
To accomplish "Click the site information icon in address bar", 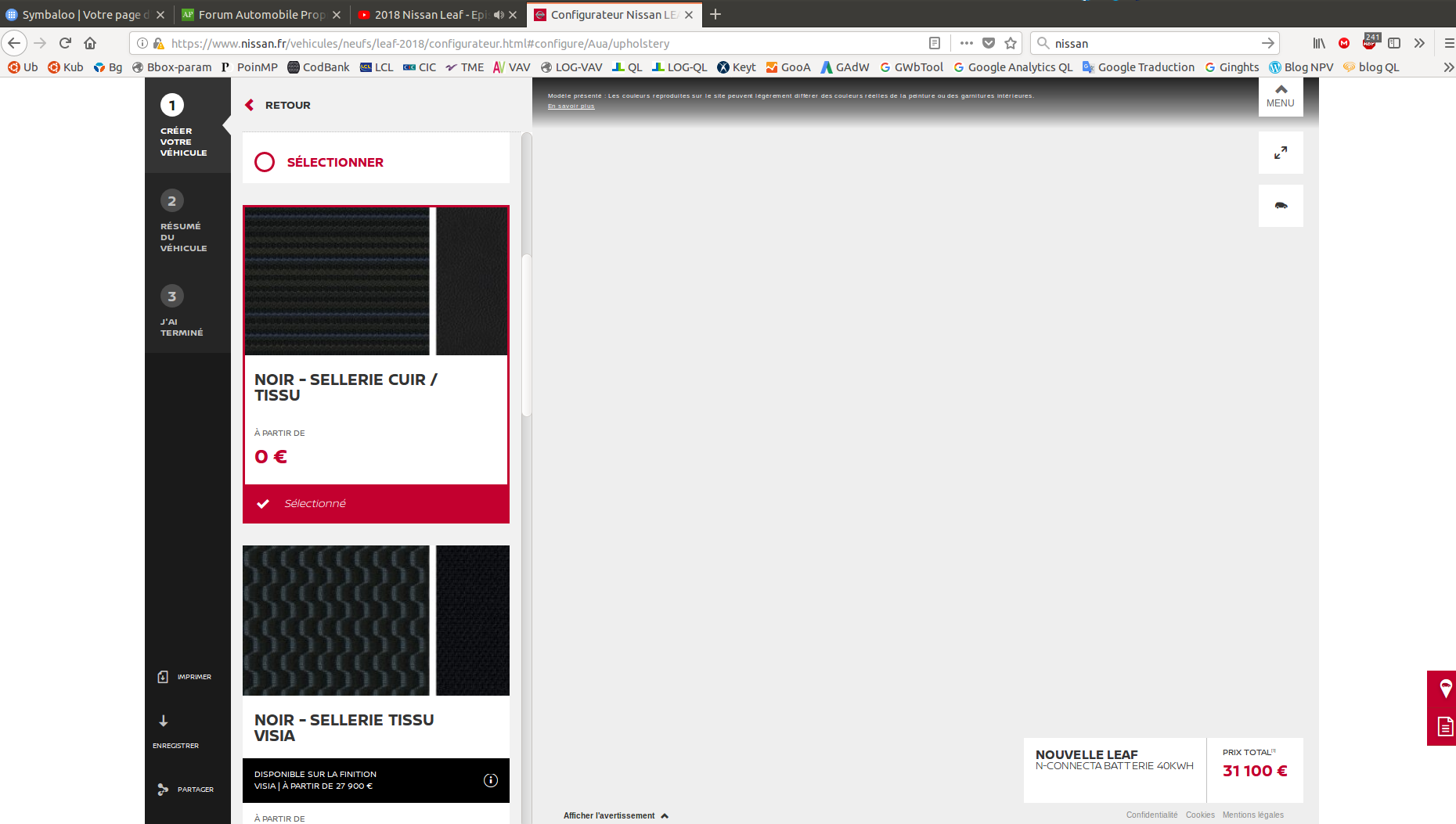I will pyautogui.click(x=142, y=43).
